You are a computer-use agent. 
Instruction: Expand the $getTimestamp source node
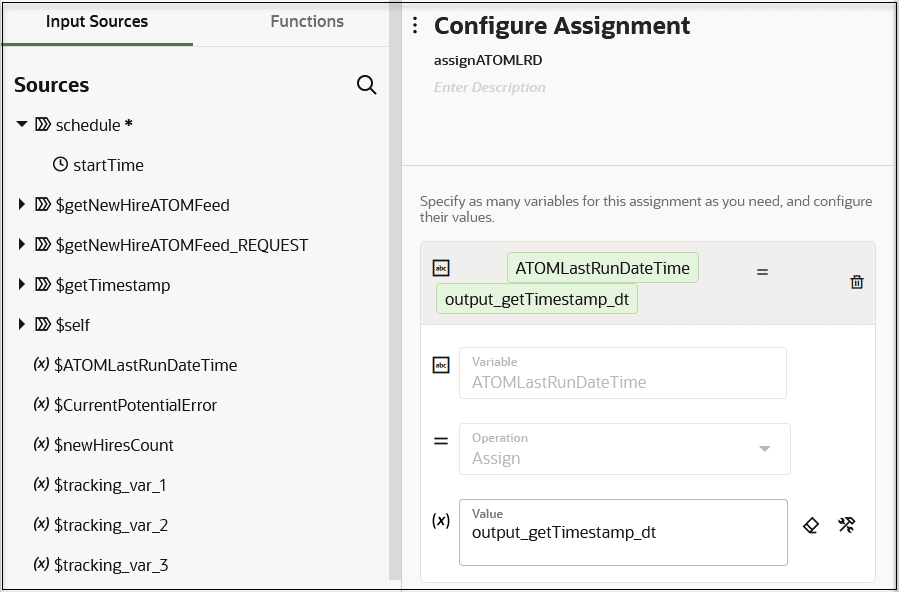(22, 285)
